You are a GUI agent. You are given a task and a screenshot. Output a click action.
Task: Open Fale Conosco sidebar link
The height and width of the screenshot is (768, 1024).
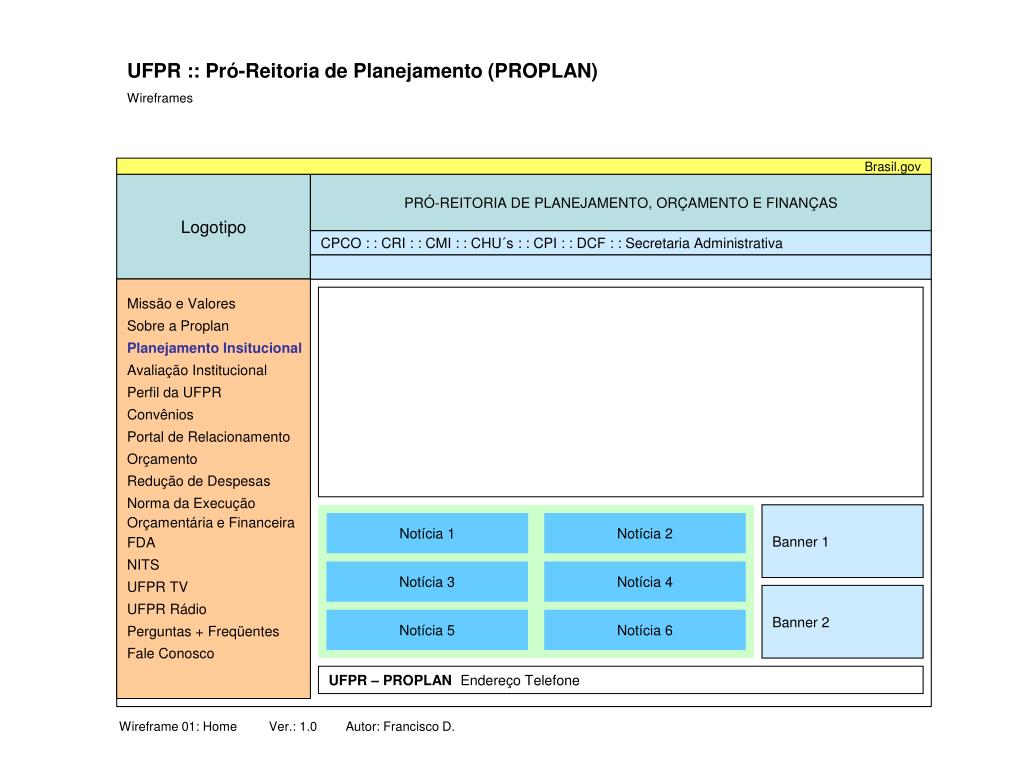(170, 654)
